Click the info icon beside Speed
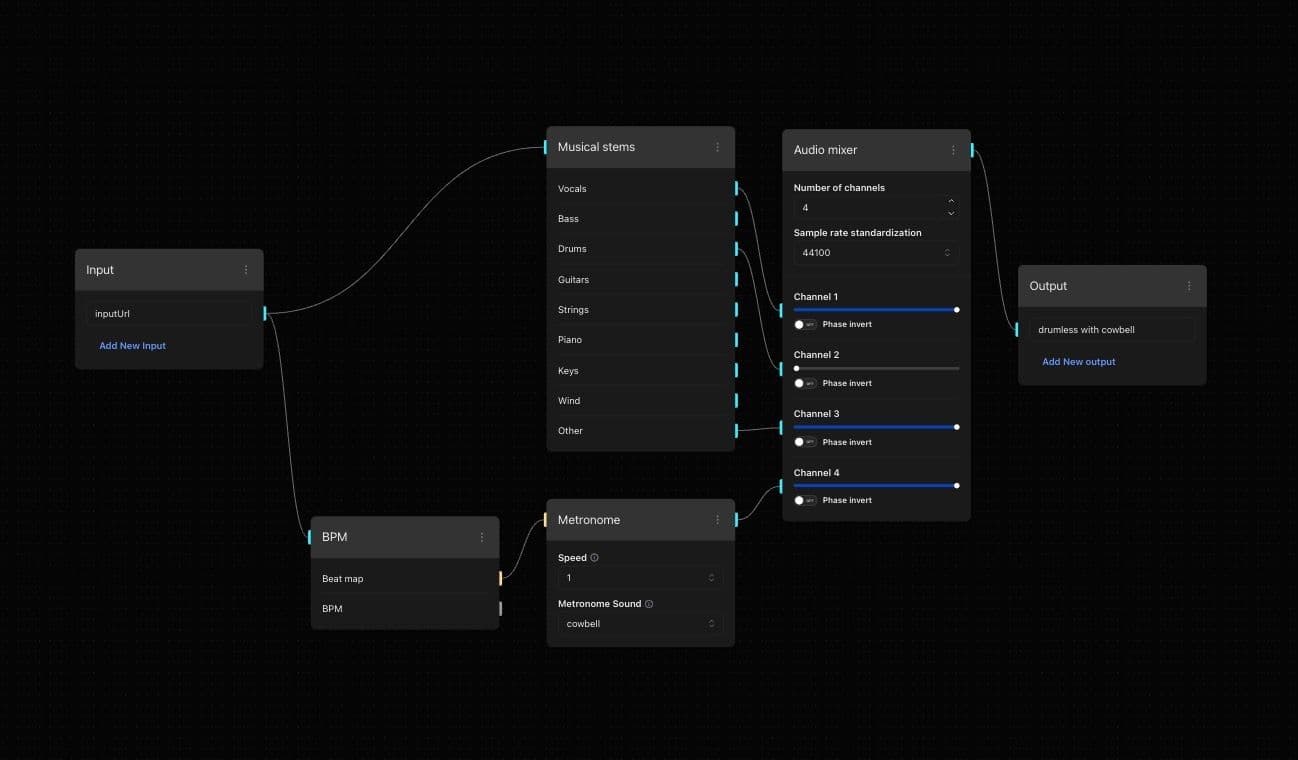Viewport: 1298px width, 760px height. 594,558
